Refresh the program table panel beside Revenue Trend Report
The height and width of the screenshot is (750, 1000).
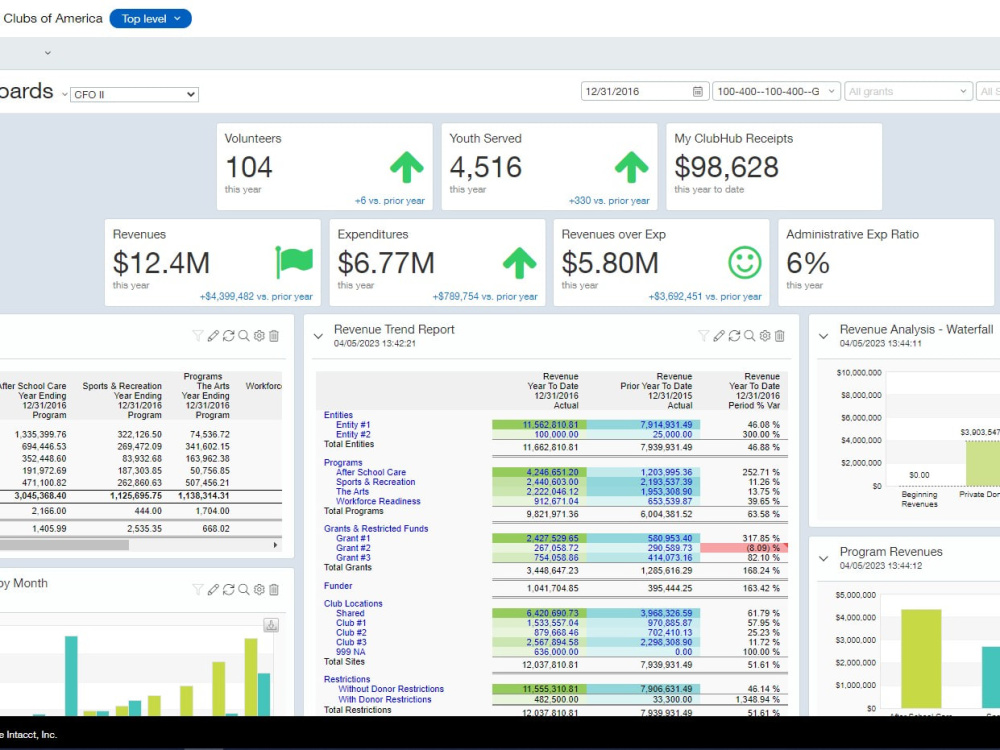[228, 335]
